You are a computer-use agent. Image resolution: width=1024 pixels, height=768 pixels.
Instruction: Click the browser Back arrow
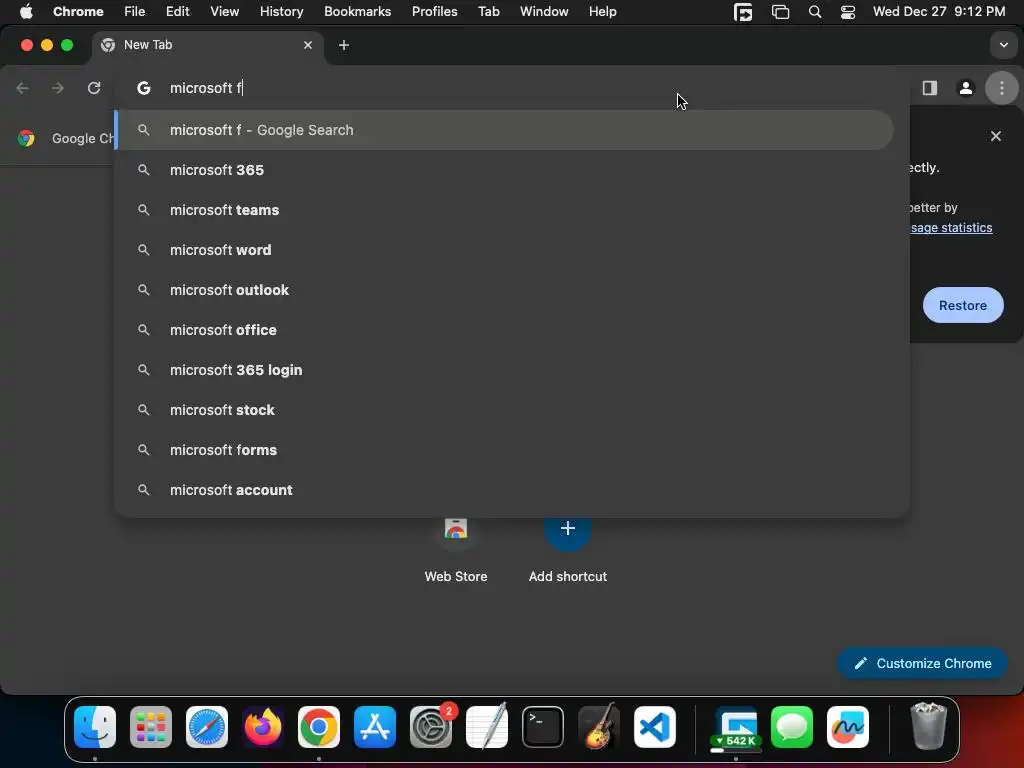pos(22,88)
